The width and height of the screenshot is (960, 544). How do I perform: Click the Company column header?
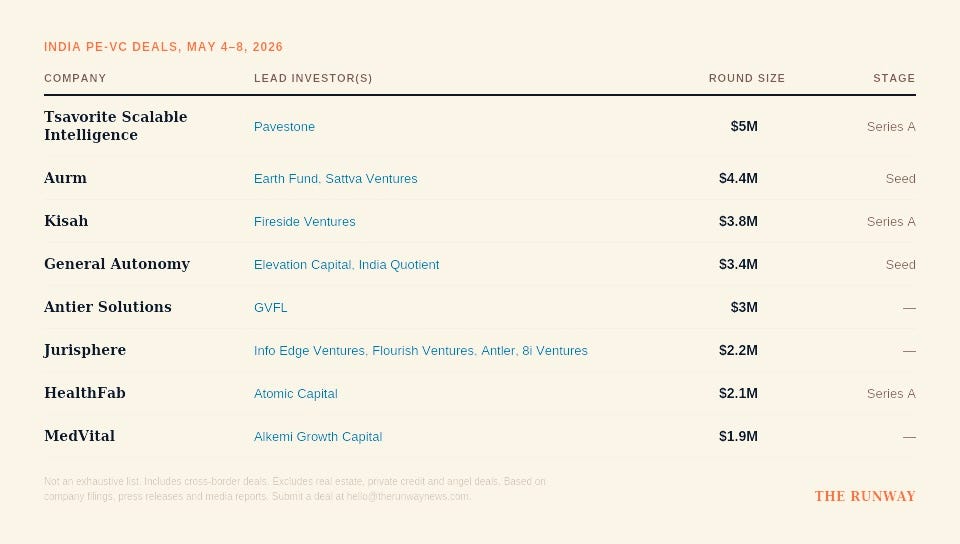tap(75, 78)
